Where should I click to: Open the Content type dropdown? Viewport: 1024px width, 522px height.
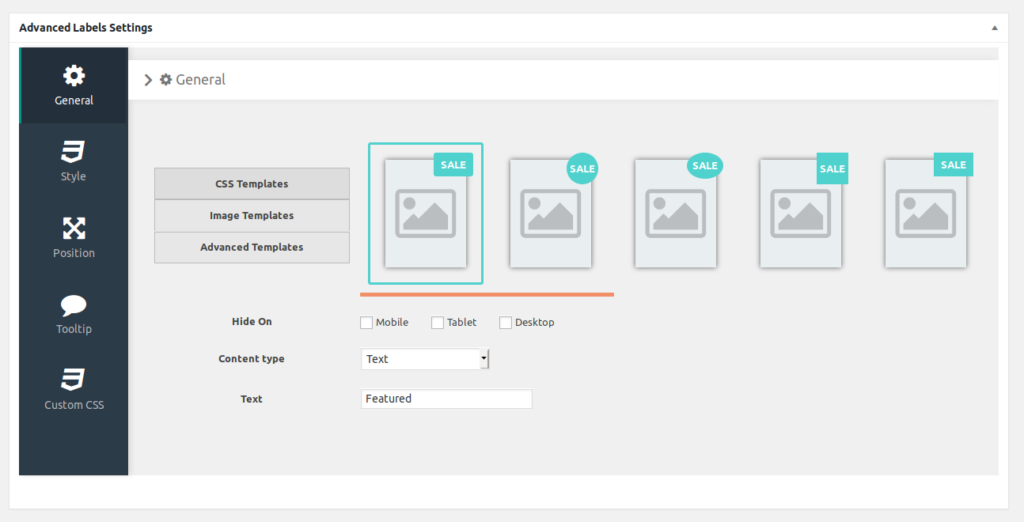425,359
